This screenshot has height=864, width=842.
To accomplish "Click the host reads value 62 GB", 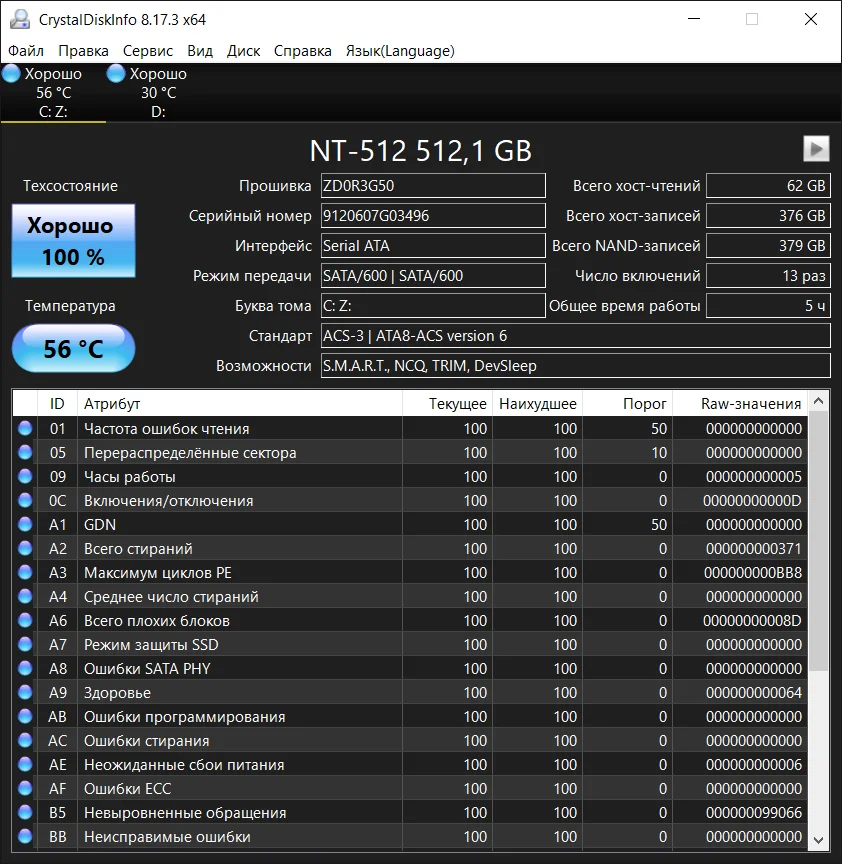I will tap(768, 186).
